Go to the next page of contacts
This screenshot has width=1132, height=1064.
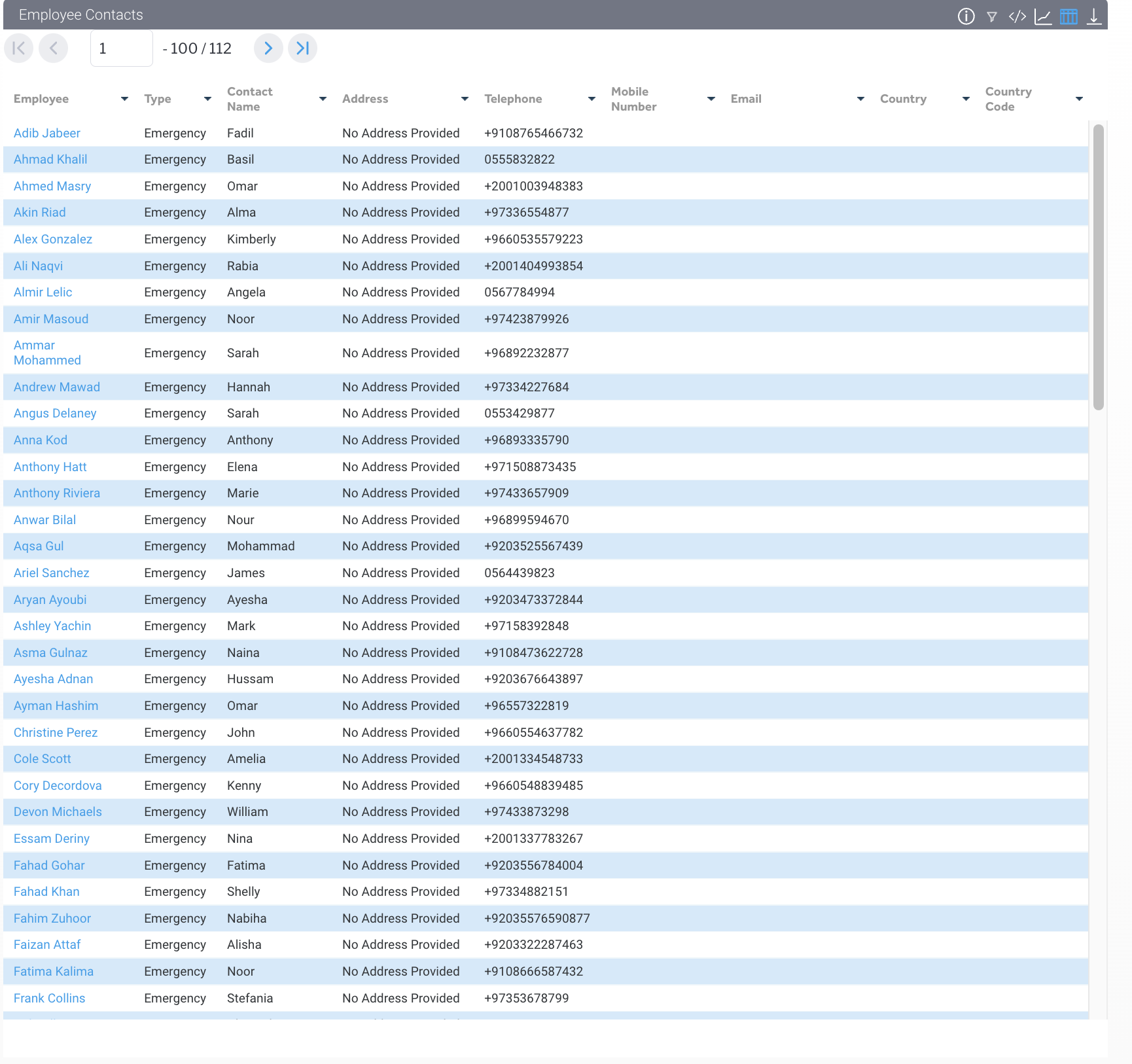pos(268,48)
